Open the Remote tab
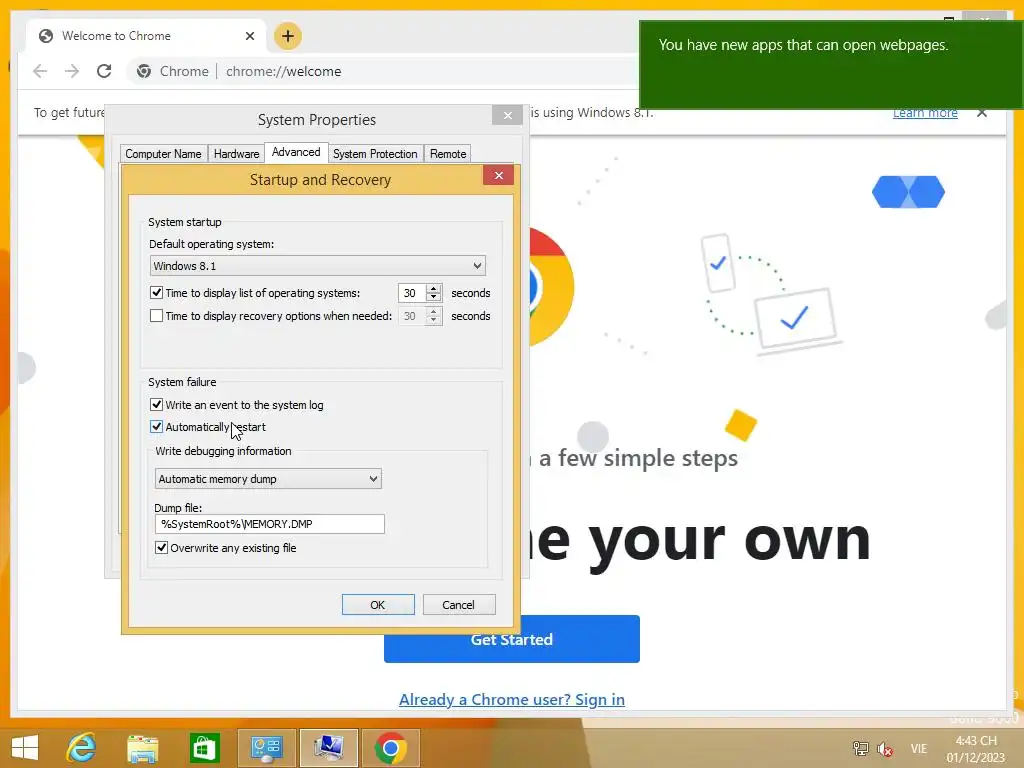 (x=448, y=153)
